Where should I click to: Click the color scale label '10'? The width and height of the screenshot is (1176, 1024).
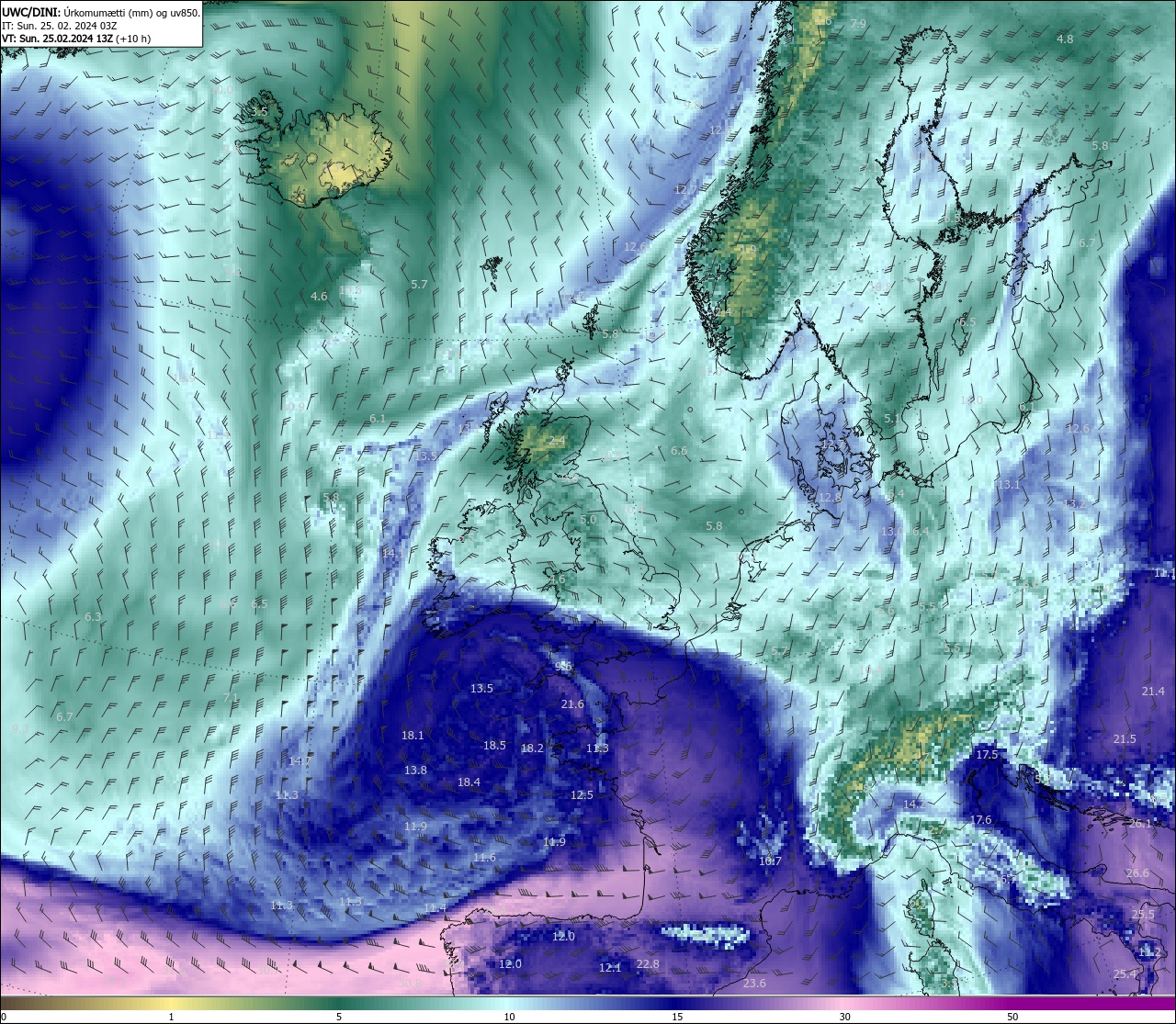[x=508, y=1017]
